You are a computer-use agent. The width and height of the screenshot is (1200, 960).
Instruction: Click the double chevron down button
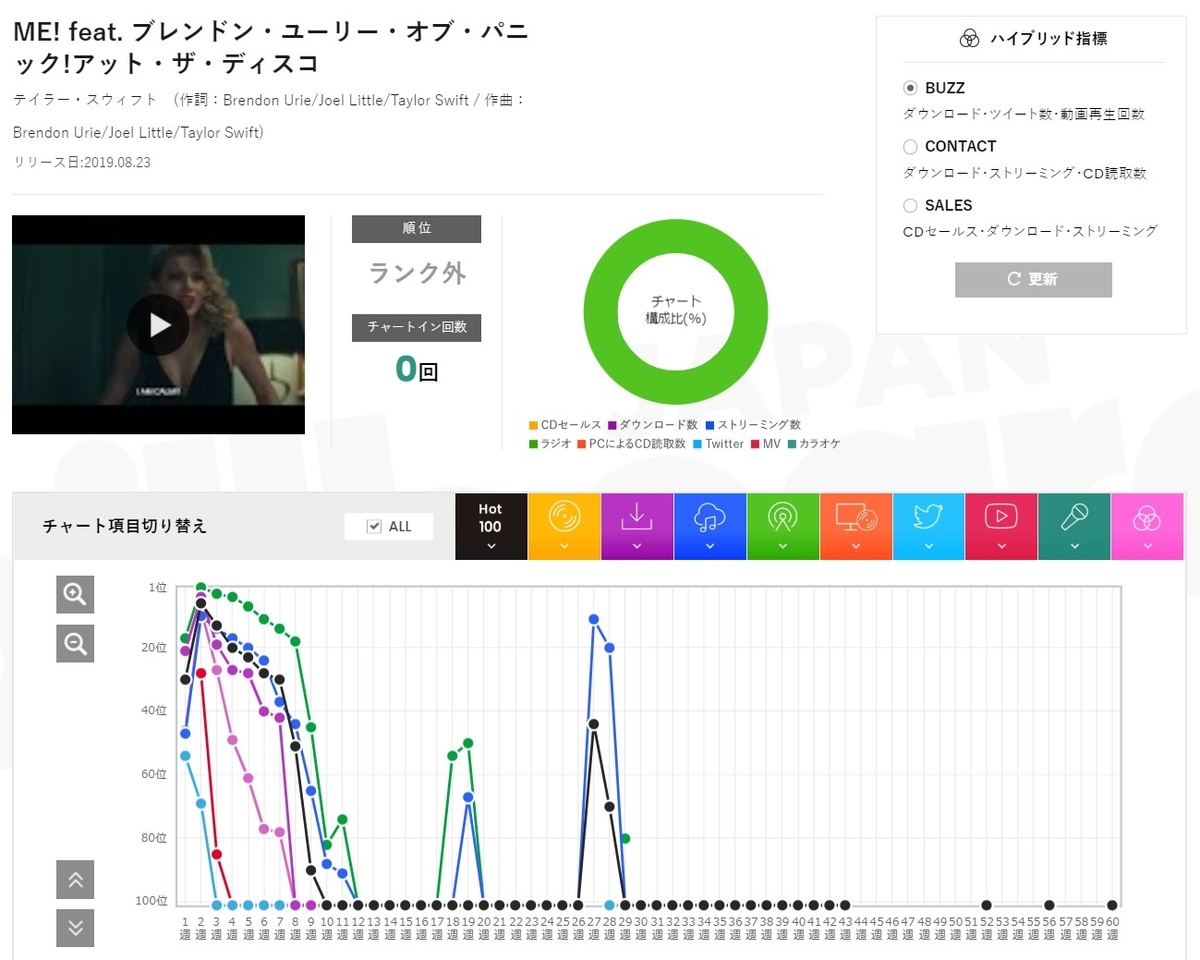75,928
